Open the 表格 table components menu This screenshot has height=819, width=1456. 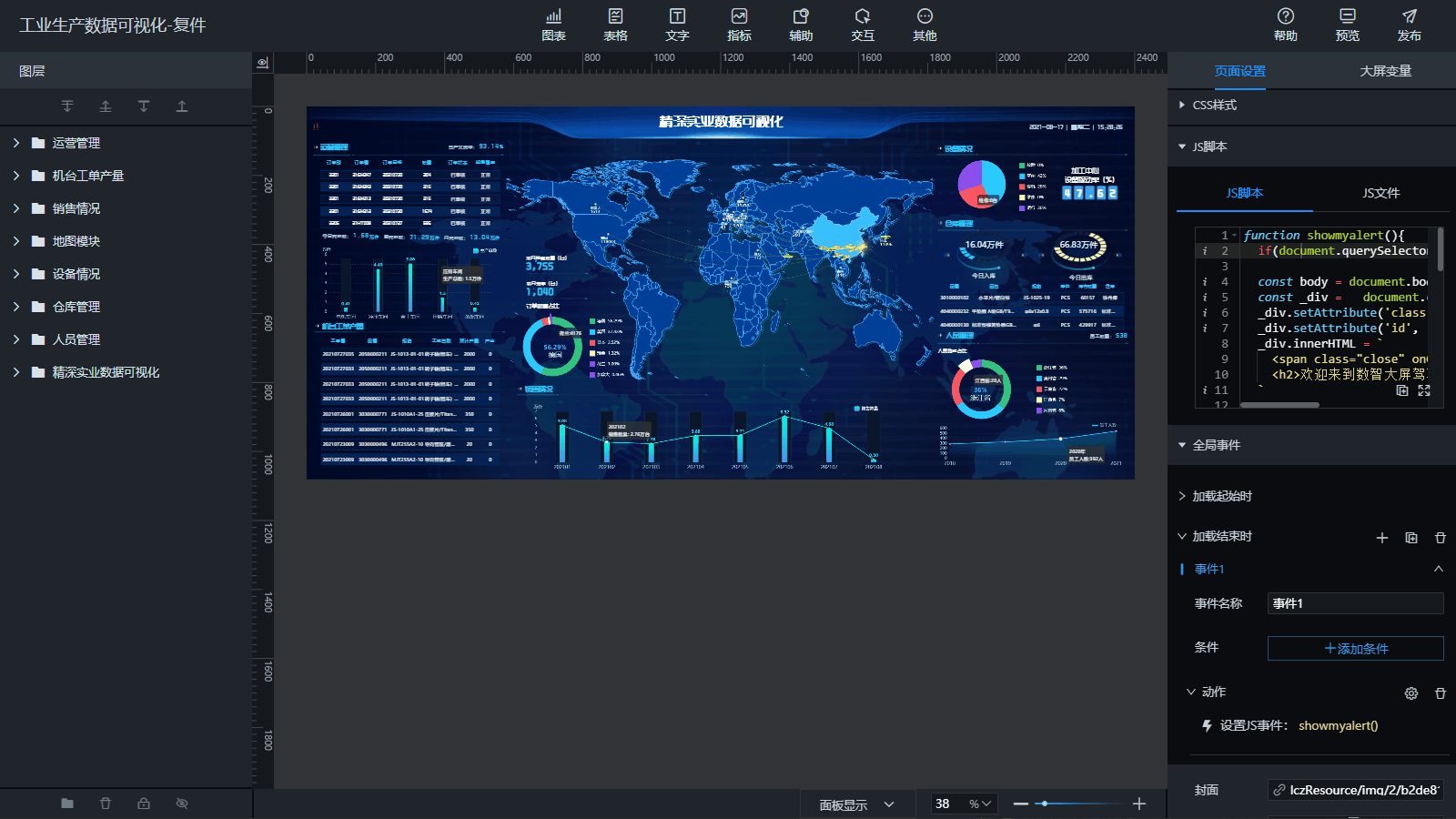click(x=615, y=25)
